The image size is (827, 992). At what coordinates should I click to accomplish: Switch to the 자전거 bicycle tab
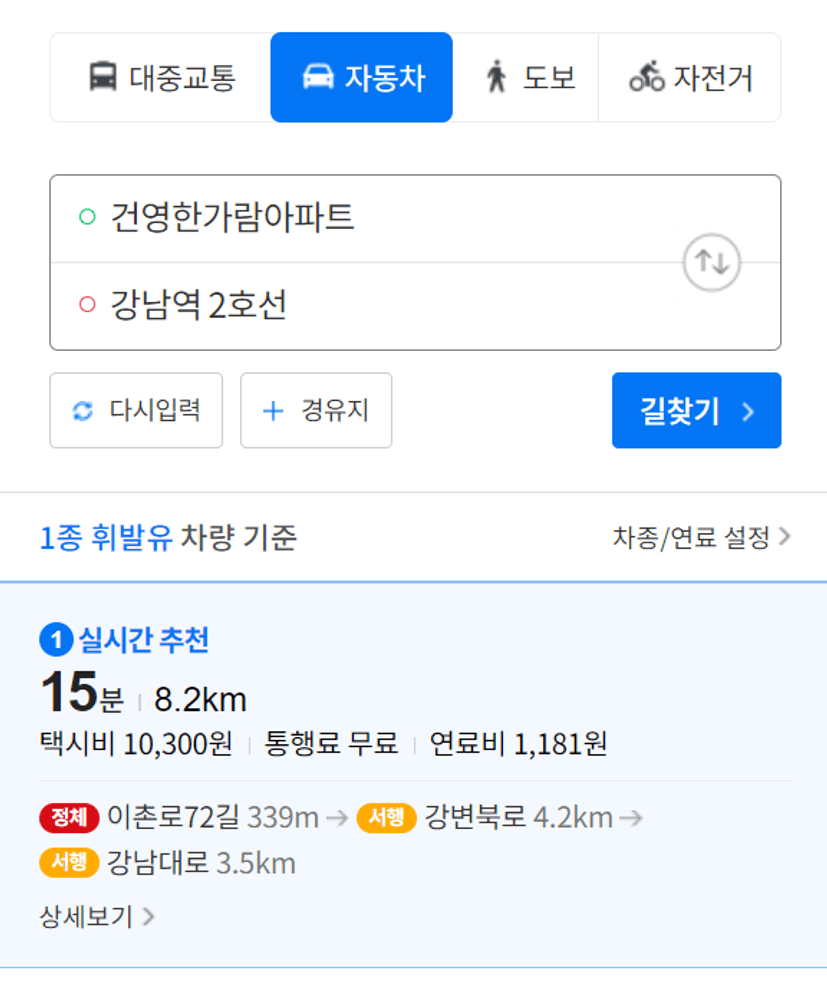[690, 78]
